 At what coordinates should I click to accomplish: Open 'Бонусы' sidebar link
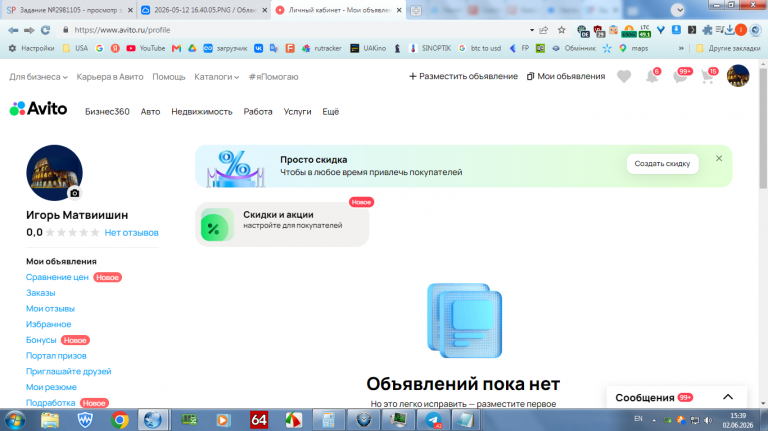pos(41,340)
